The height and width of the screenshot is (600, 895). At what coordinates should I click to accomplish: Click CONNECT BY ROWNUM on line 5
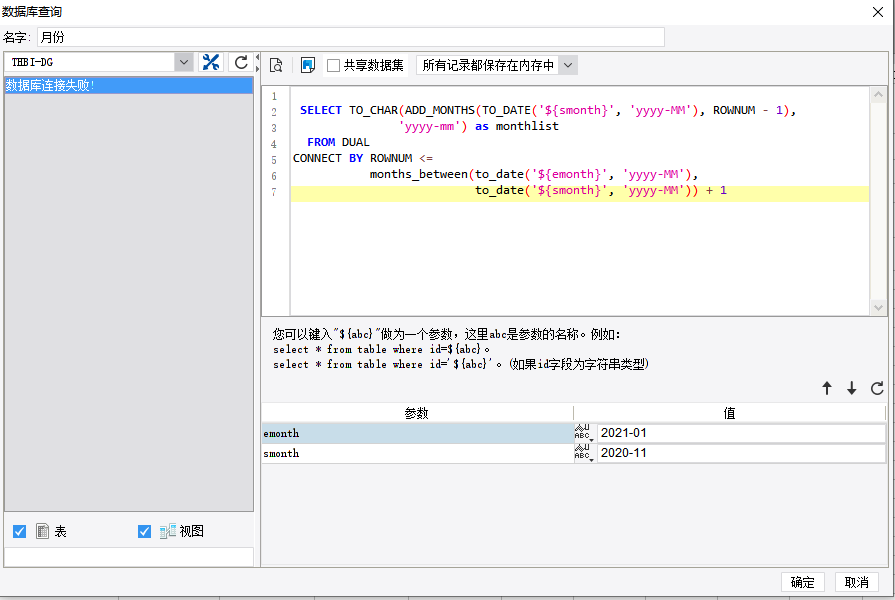tap(352, 158)
